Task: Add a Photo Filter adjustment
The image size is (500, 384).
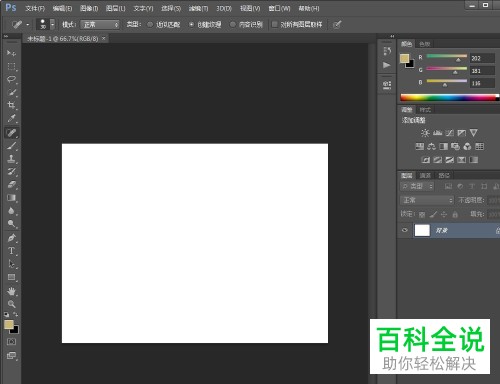Action: (455, 146)
